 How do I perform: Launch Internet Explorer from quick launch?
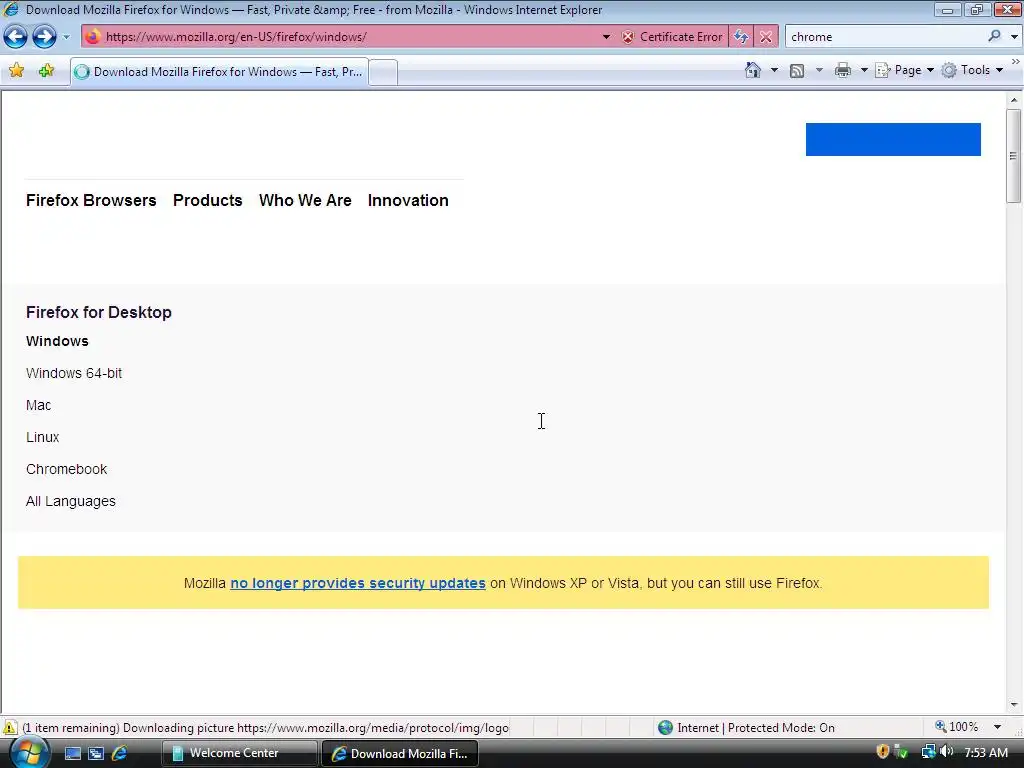(120, 753)
